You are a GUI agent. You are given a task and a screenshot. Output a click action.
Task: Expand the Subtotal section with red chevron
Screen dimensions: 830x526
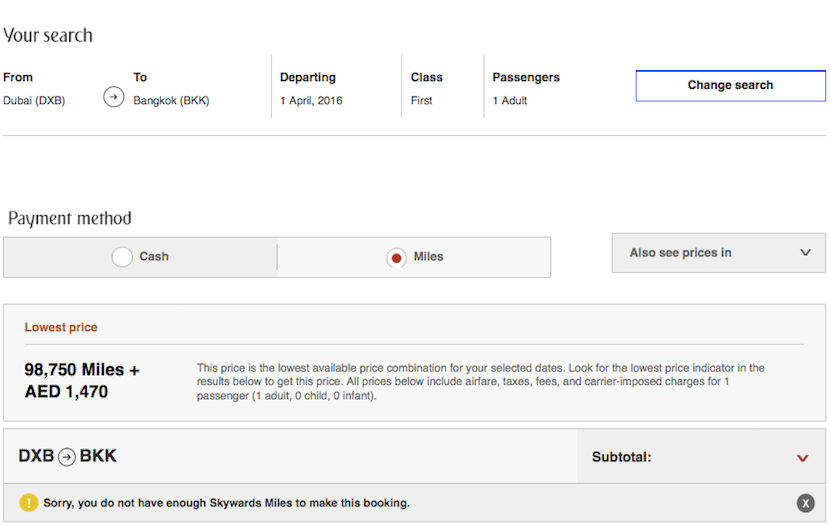click(802, 458)
